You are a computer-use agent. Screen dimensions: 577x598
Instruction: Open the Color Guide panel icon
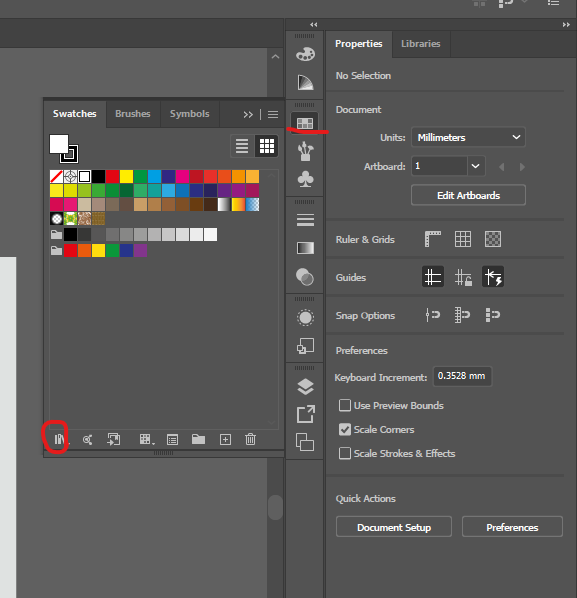305,82
